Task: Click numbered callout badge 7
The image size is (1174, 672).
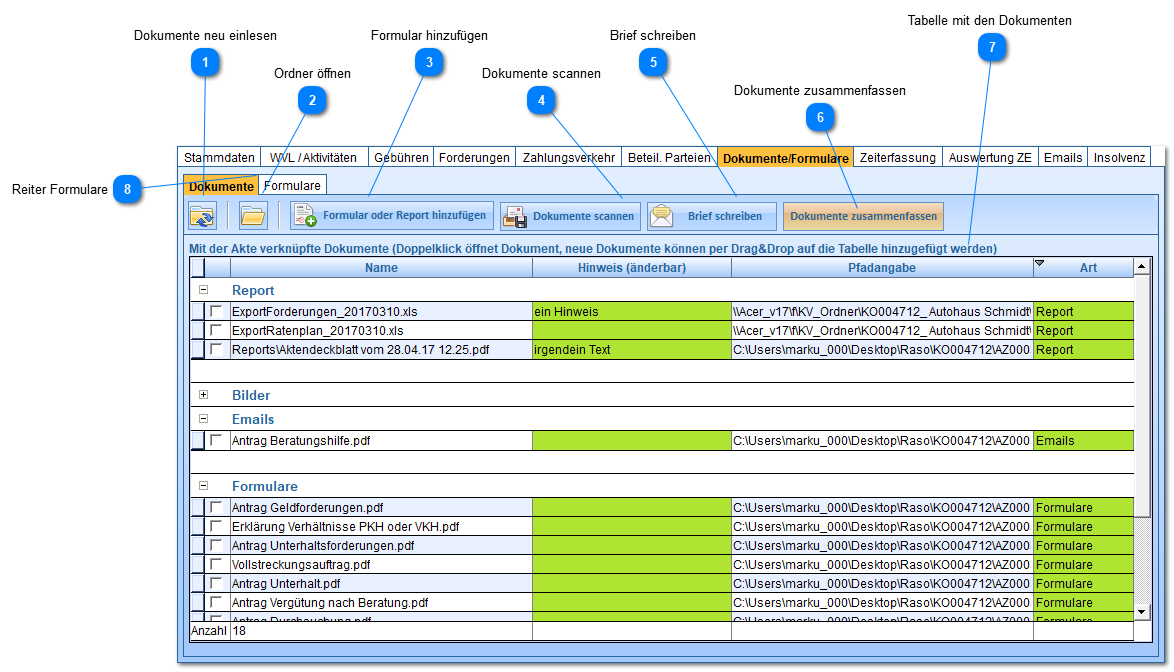Action: coord(991,47)
